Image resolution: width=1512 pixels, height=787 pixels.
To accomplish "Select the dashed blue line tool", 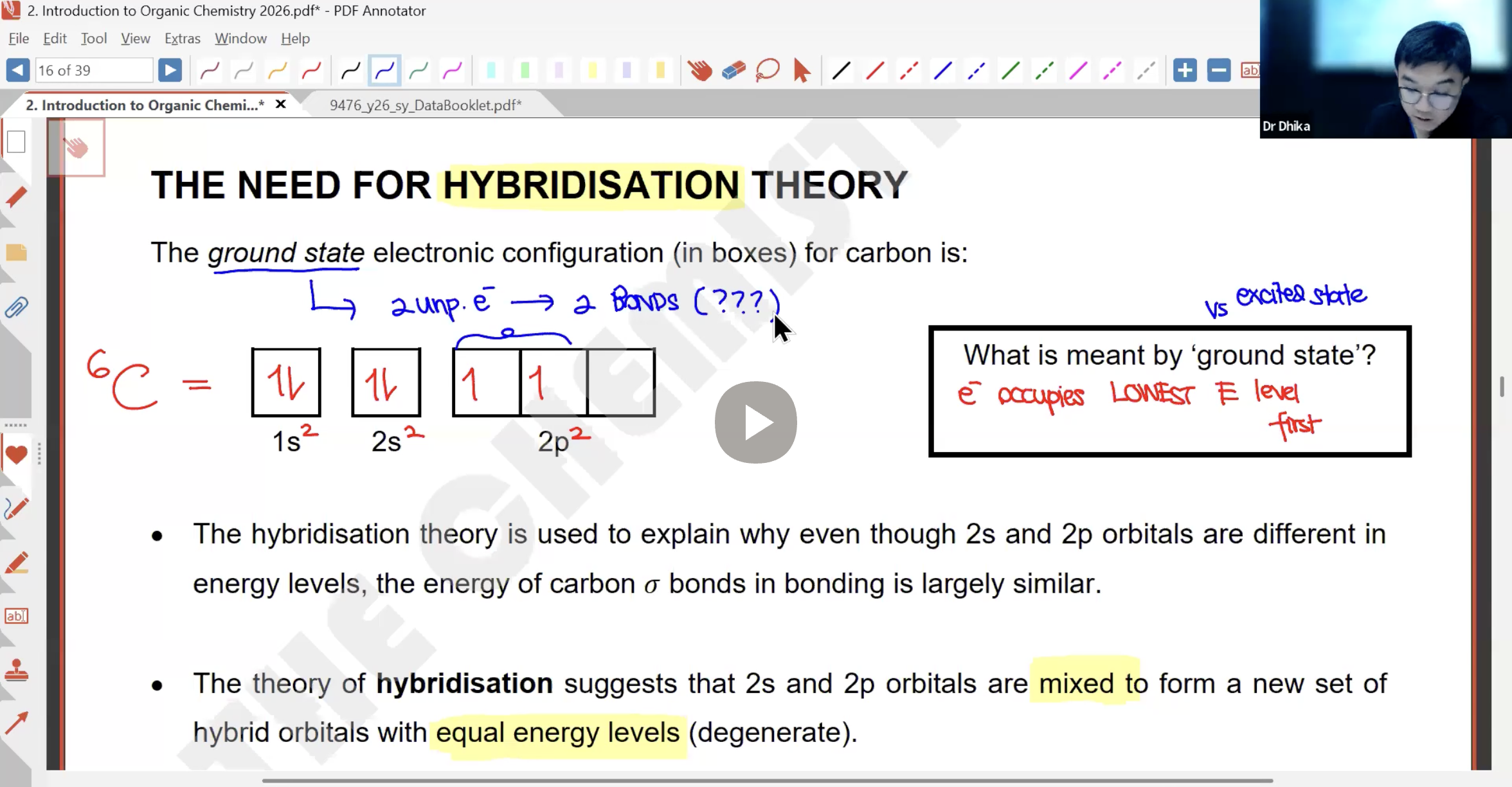I will 976,71.
